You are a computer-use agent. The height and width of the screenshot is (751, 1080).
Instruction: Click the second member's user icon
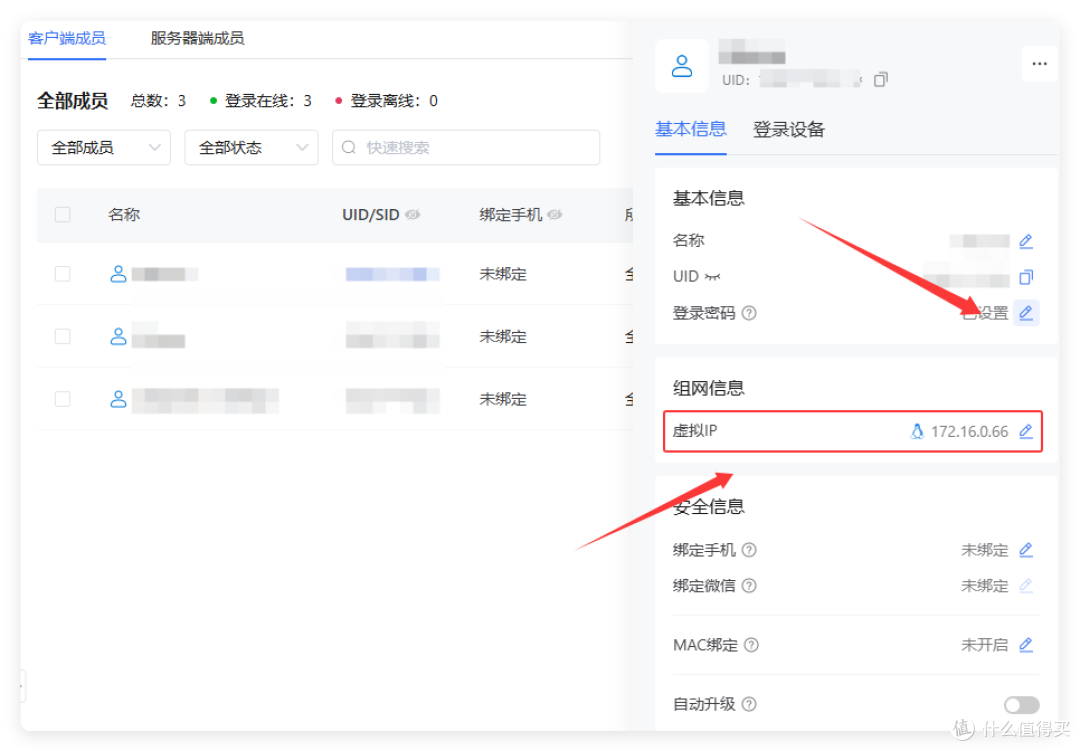(118, 336)
